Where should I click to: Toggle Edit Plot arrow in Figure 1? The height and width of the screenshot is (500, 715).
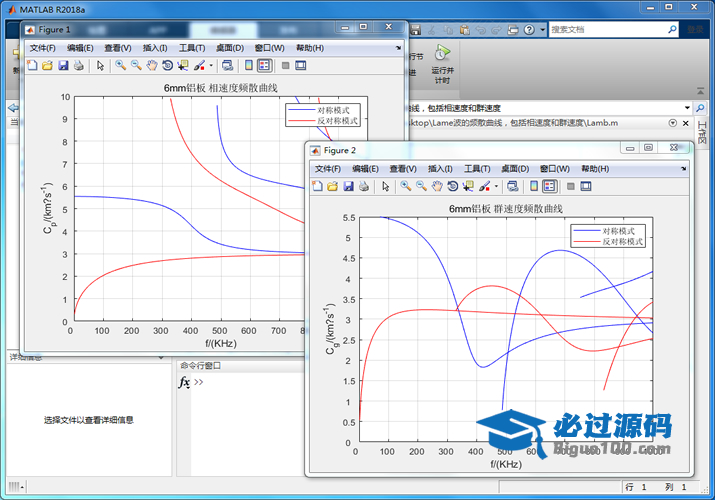click(100, 66)
